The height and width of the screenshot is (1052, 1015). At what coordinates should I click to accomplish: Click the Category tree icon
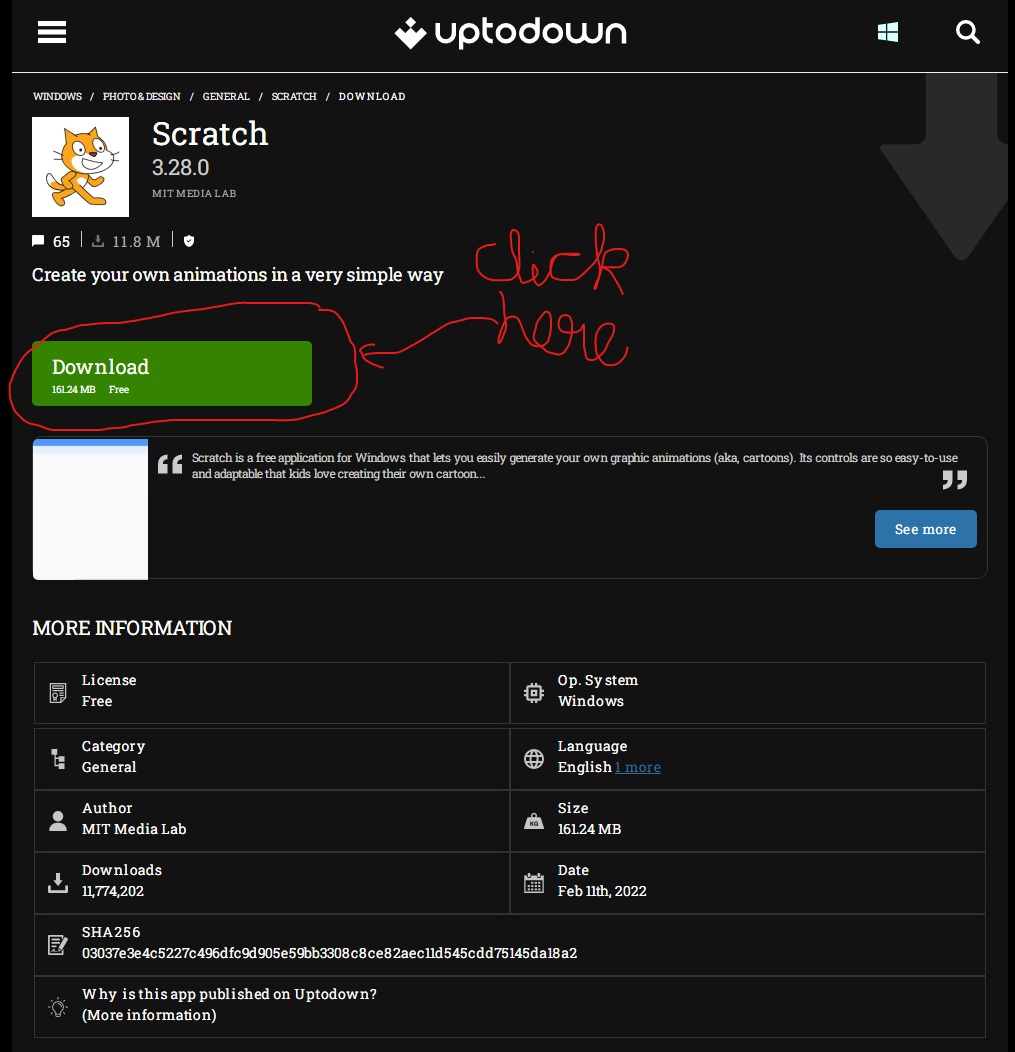click(58, 759)
